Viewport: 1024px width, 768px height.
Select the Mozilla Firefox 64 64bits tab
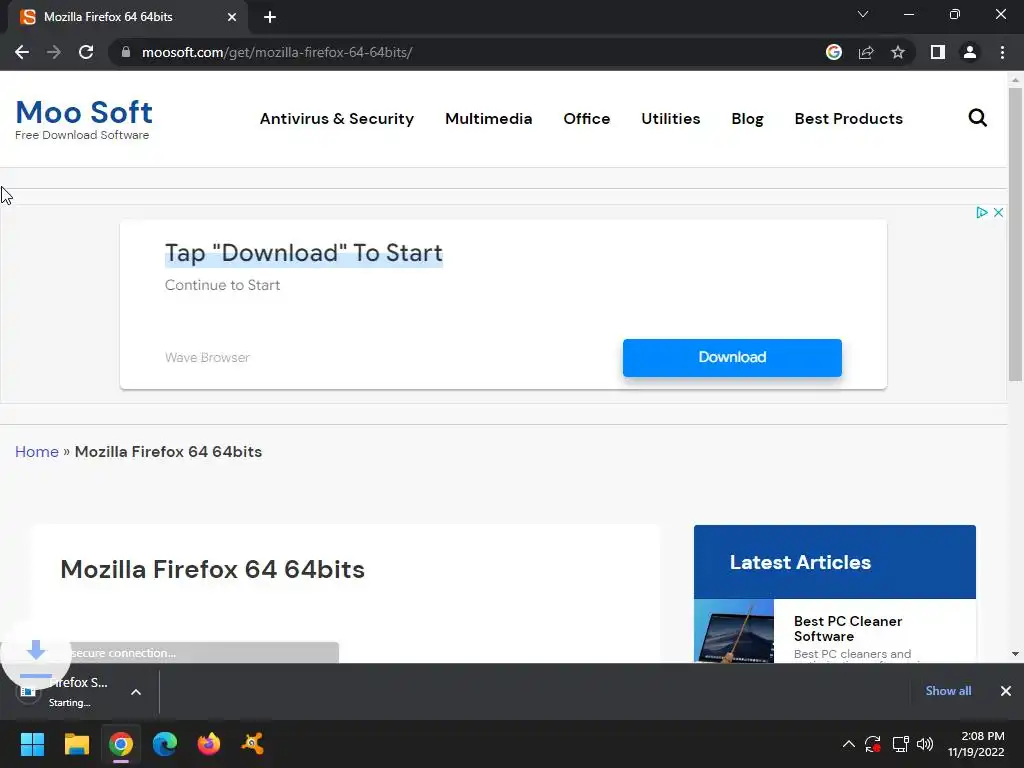click(127, 17)
